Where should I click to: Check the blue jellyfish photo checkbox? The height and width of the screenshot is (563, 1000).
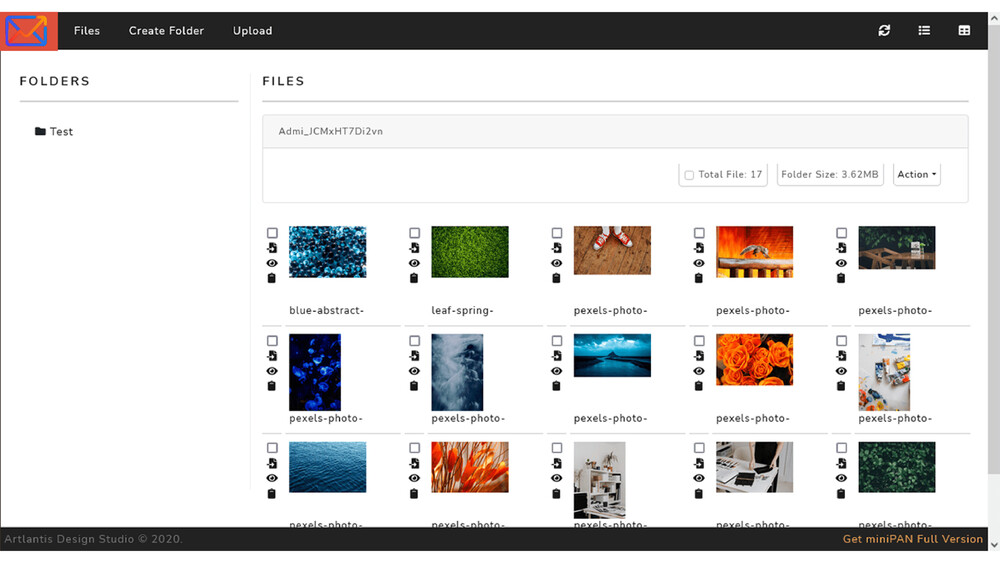[x=272, y=340]
